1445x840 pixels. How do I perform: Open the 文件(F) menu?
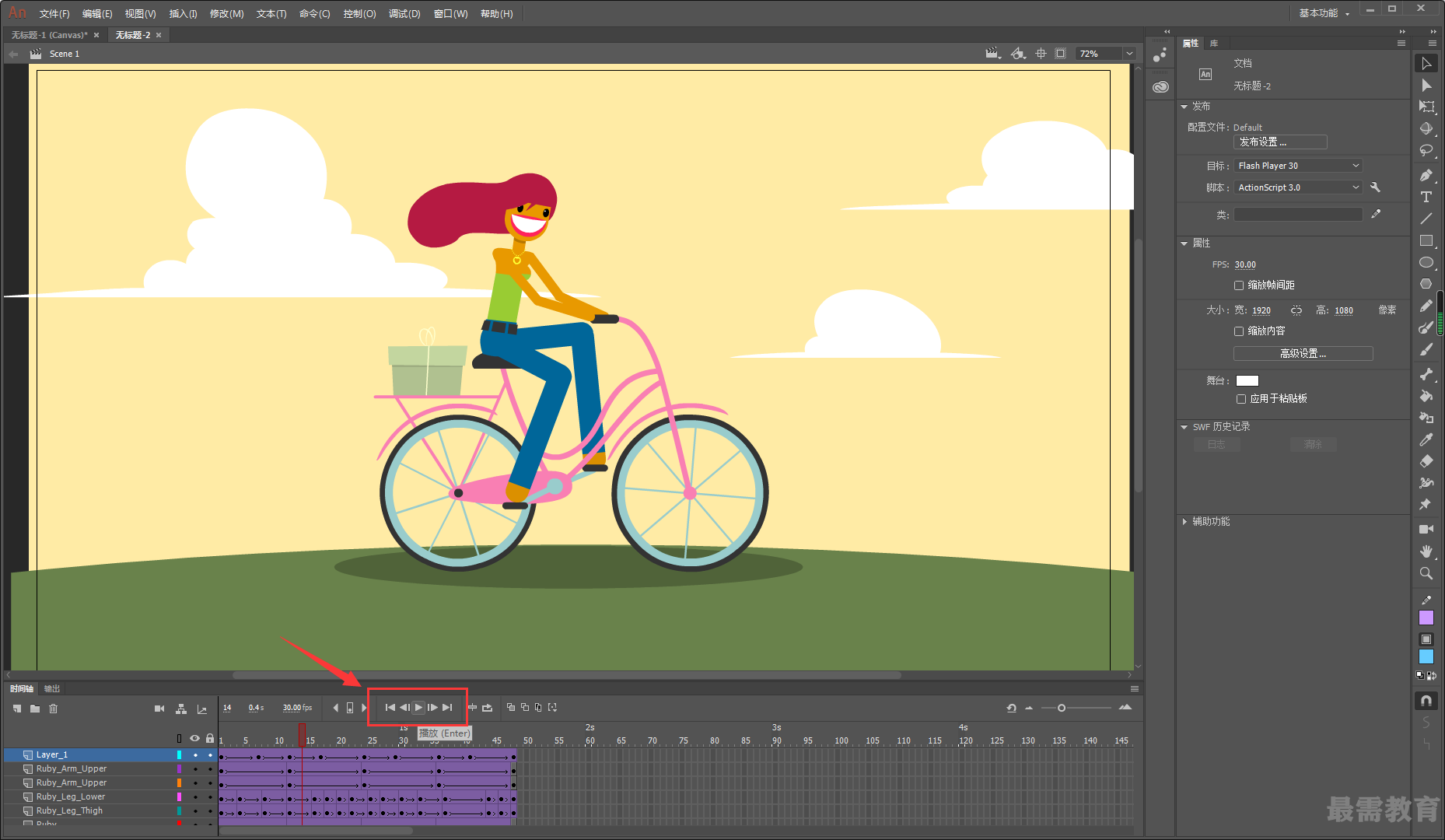(x=54, y=14)
